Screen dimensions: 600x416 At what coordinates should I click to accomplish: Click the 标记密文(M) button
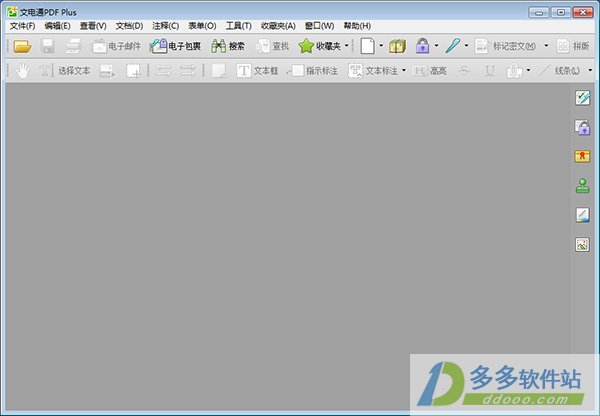505,46
